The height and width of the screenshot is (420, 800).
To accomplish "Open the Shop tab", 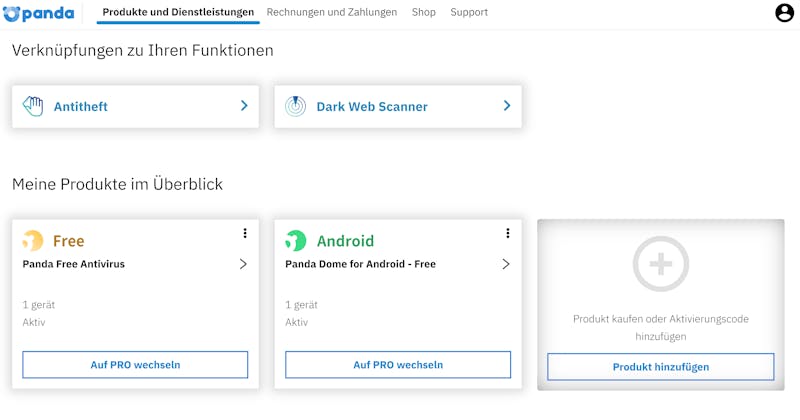I will tap(423, 12).
